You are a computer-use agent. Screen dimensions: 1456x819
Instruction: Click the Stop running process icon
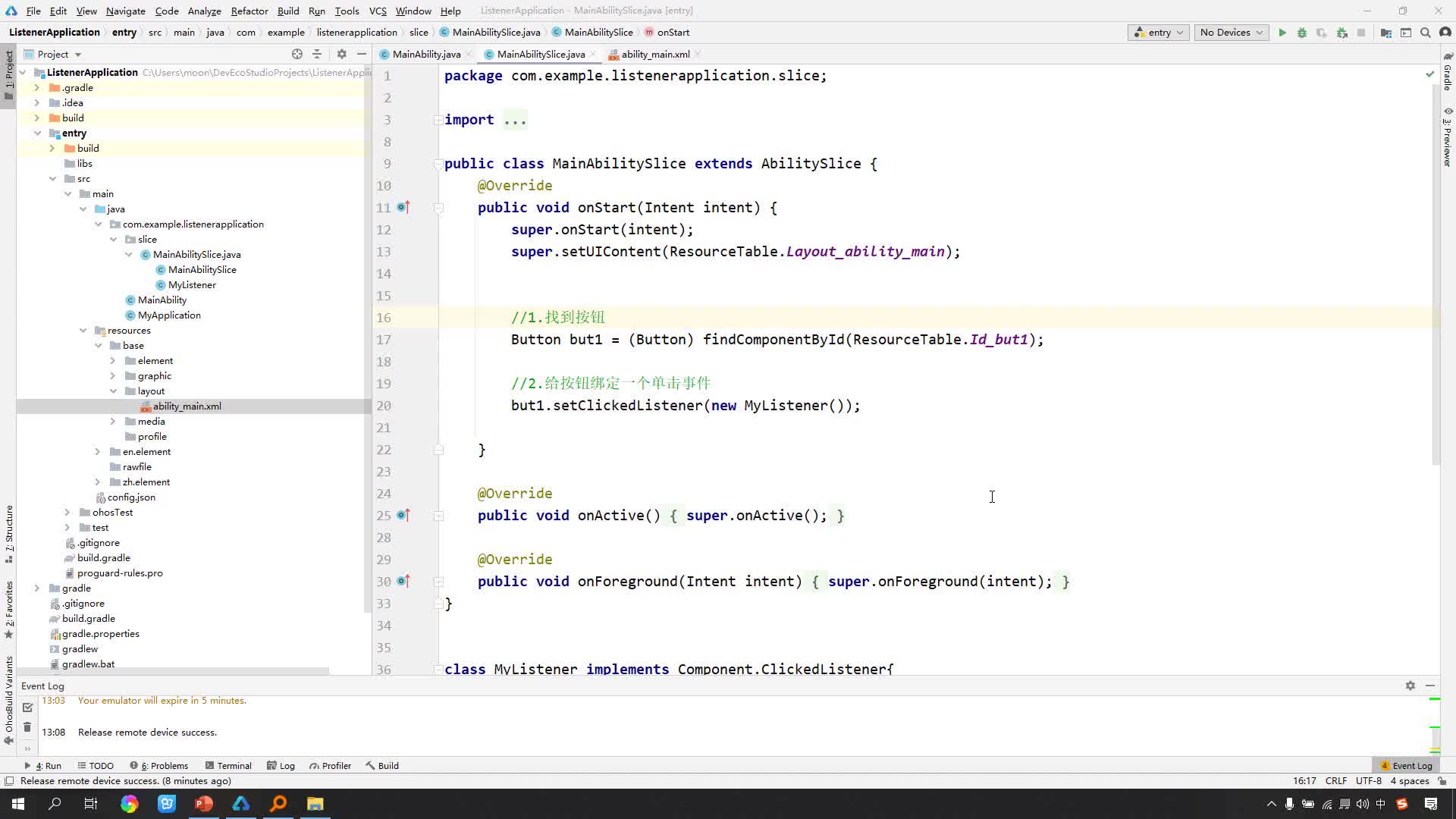(1363, 32)
